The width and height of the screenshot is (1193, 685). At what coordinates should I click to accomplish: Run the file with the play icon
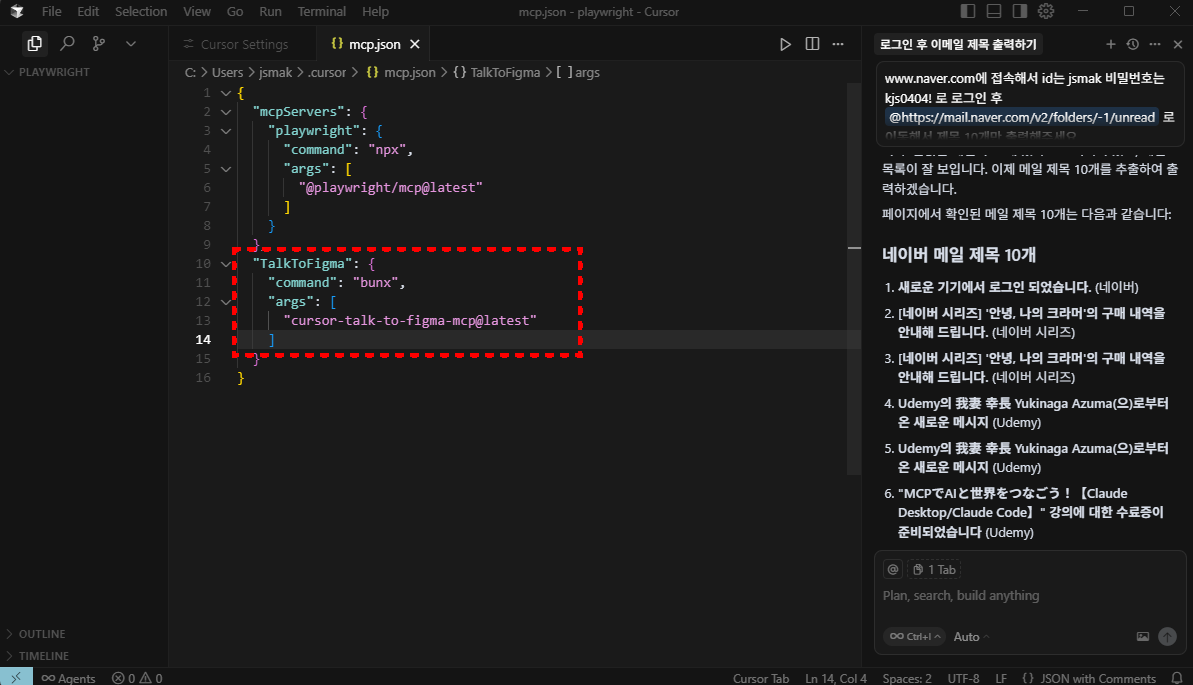point(785,44)
